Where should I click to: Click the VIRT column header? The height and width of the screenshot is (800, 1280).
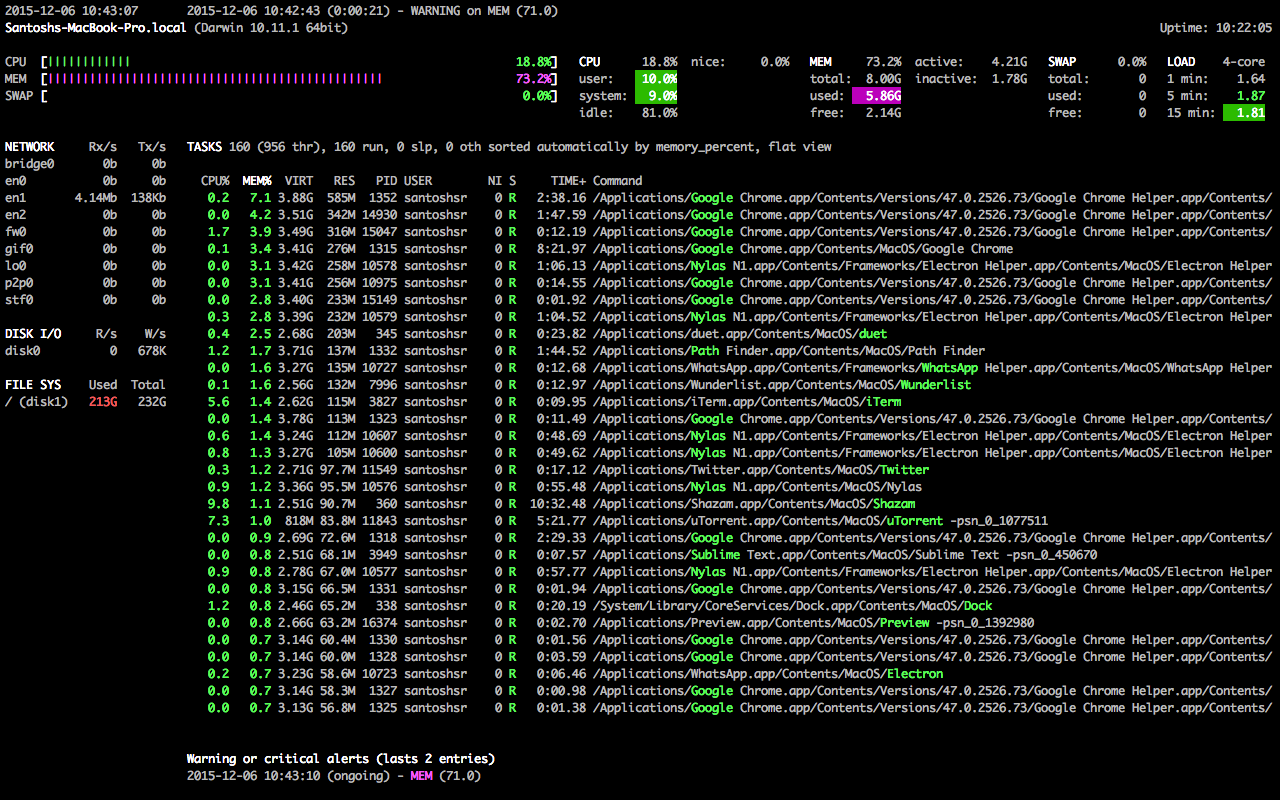pyautogui.click(x=299, y=181)
